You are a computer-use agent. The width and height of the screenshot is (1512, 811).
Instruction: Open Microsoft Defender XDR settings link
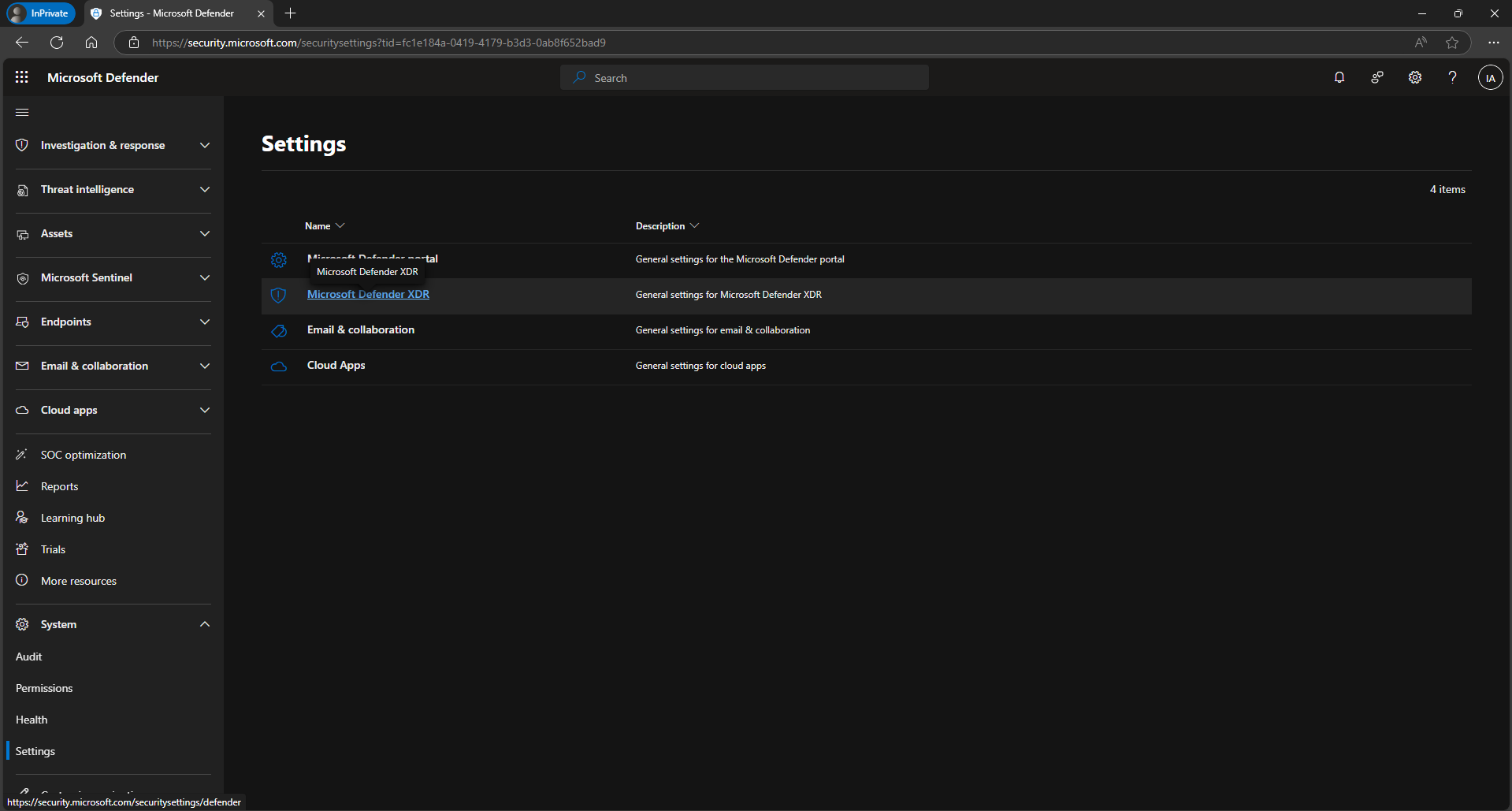[x=368, y=294]
